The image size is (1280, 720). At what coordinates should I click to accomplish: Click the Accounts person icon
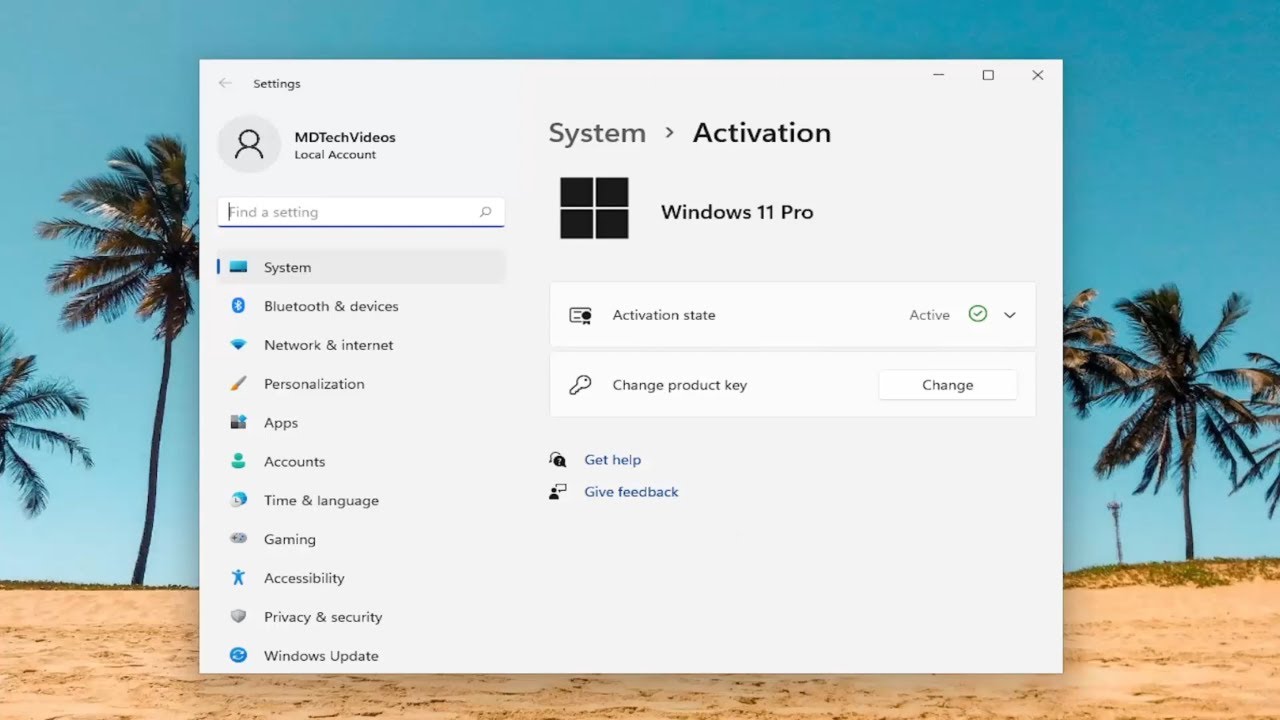tap(238, 461)
